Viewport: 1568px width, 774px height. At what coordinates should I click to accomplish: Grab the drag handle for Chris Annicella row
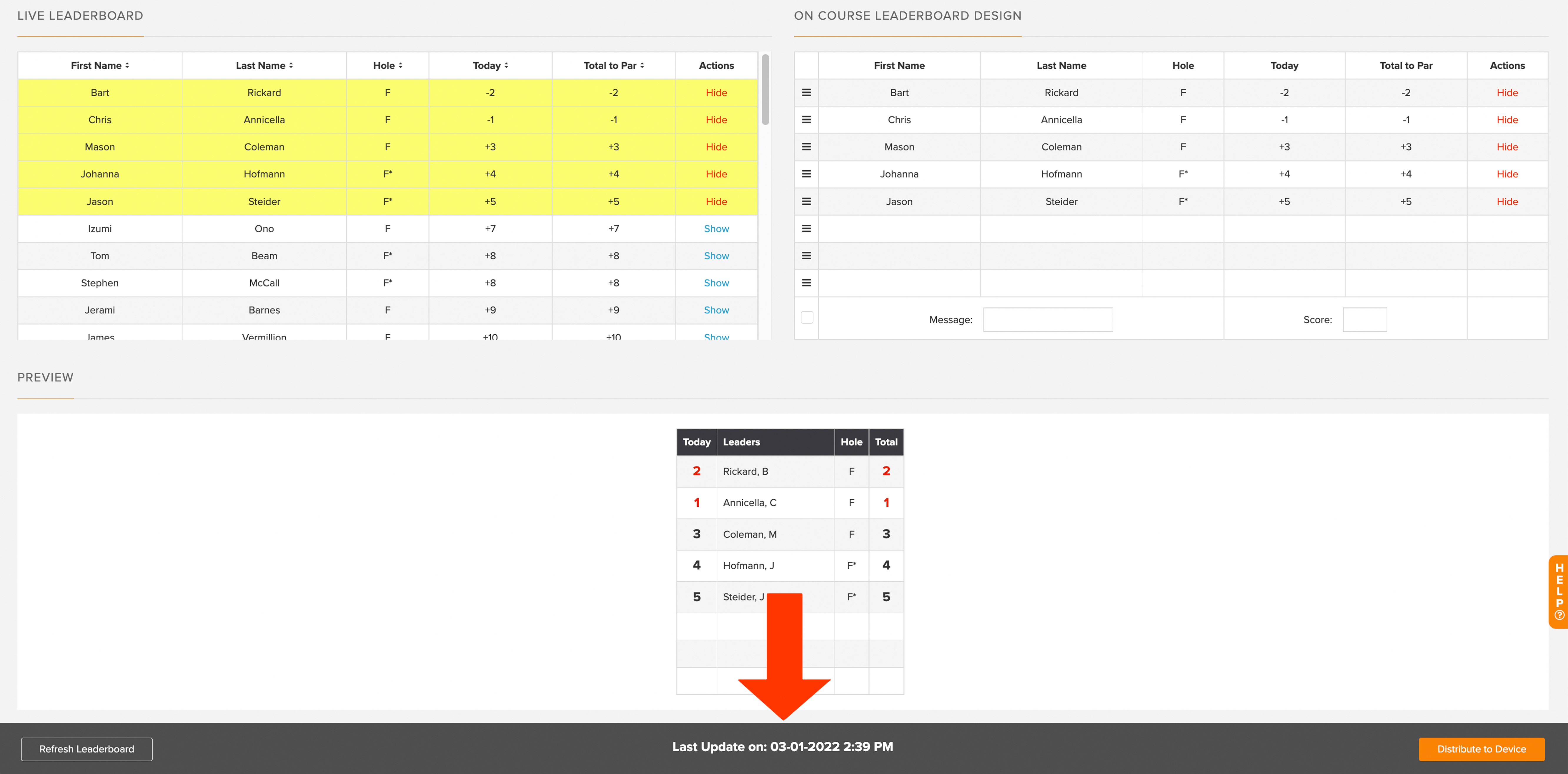[x=807, y=120]
